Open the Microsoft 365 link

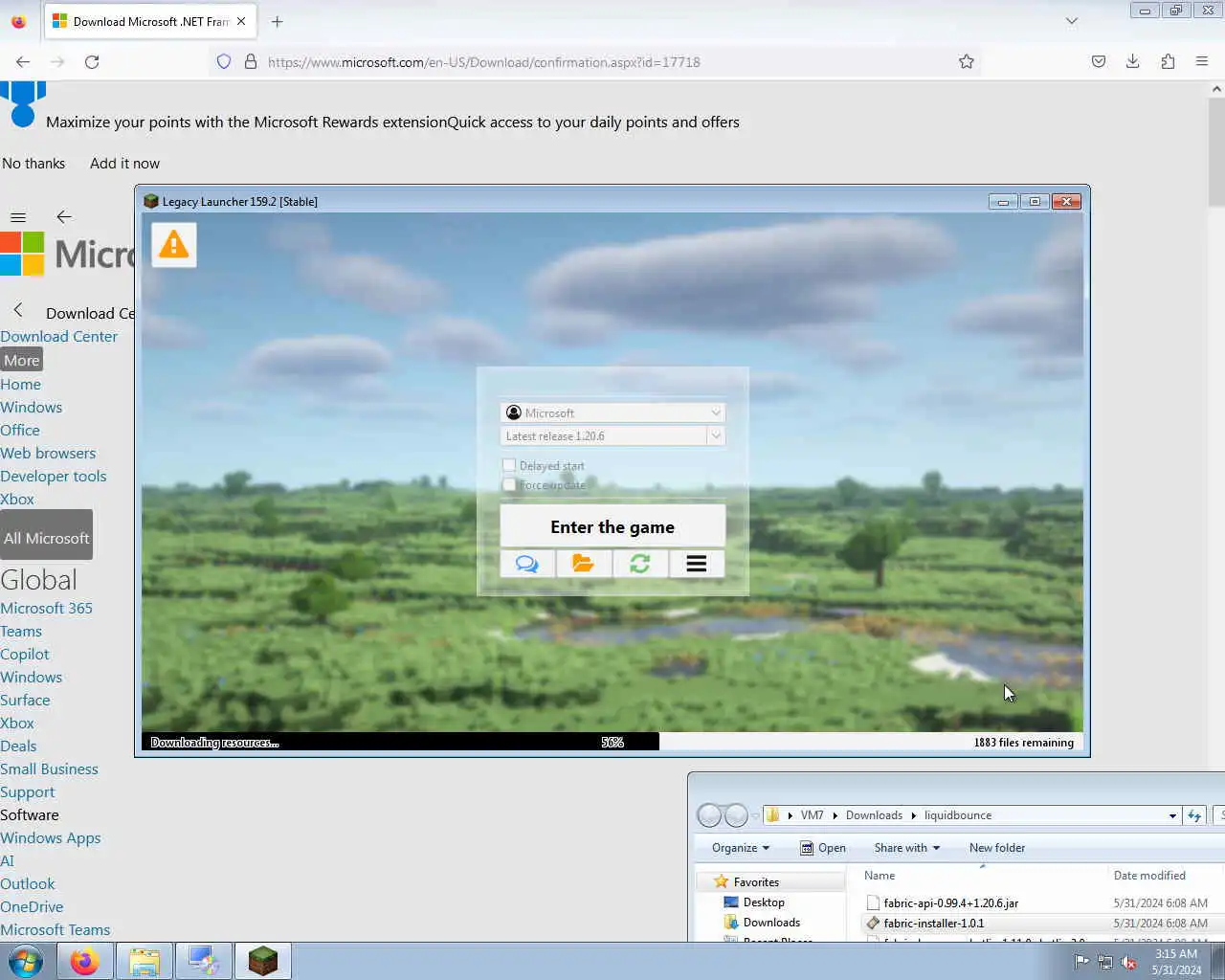coord(46,608)
